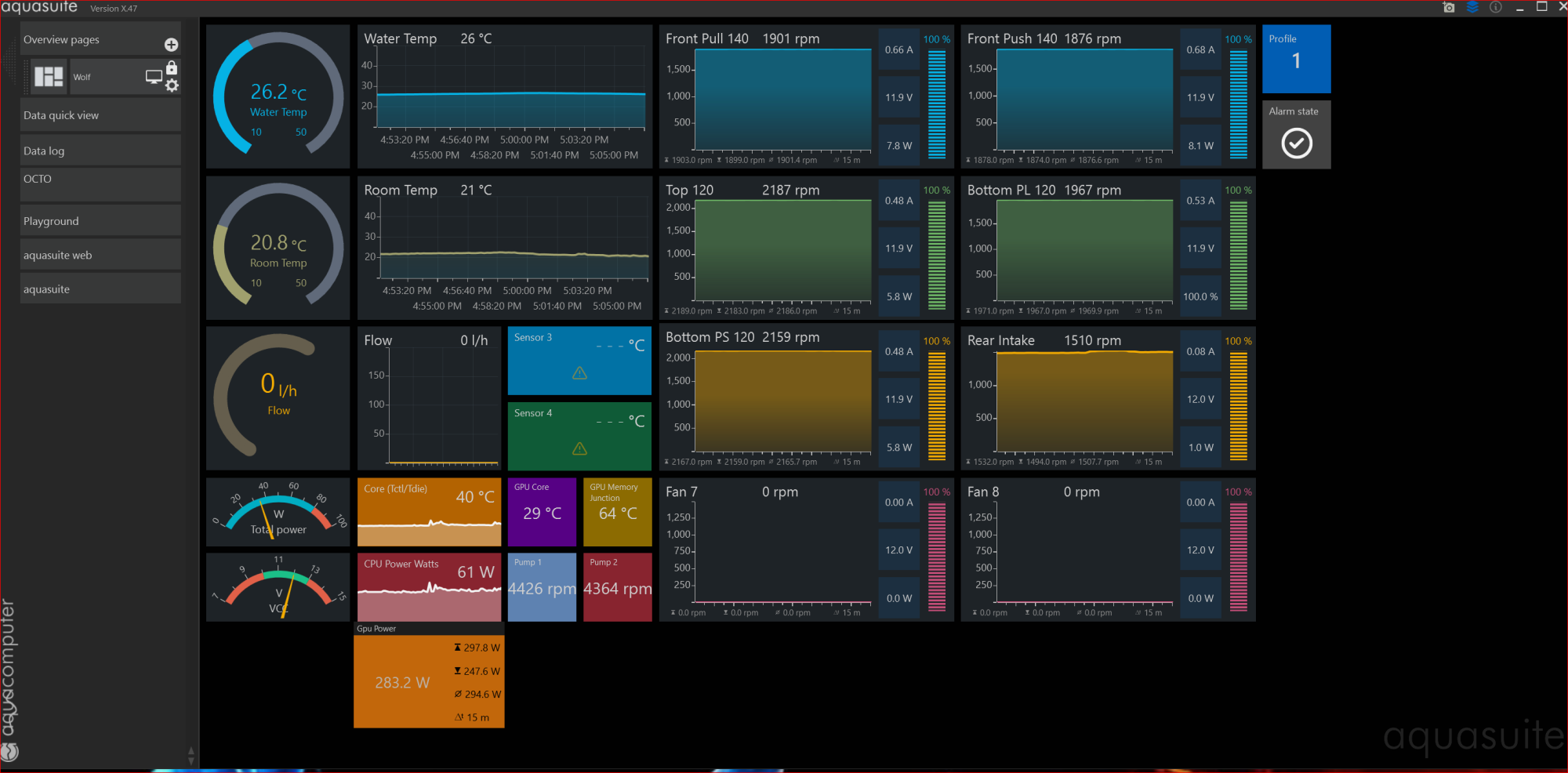This screenshot has height=773, width=1568.
Task: Open the OCTO device section
Action: point(100,184)
